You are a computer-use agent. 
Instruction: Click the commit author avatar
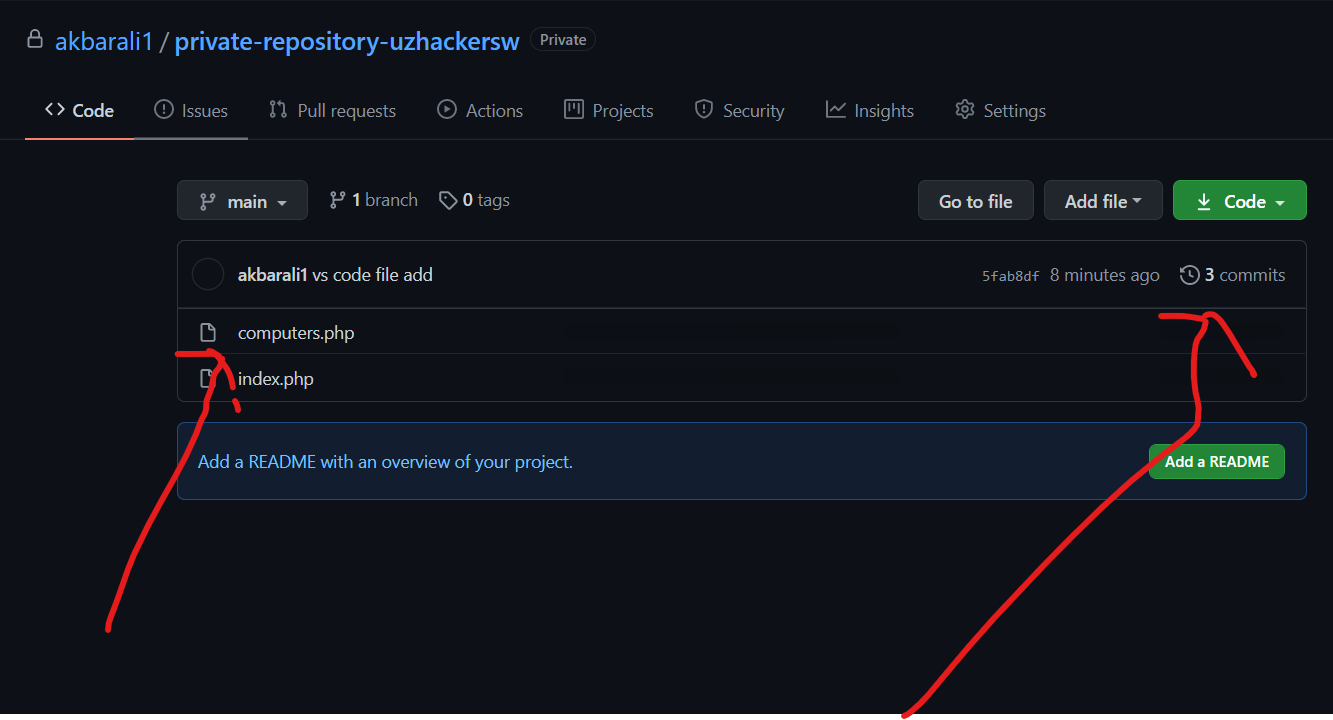pyautogui.click(x=207, y=274)
